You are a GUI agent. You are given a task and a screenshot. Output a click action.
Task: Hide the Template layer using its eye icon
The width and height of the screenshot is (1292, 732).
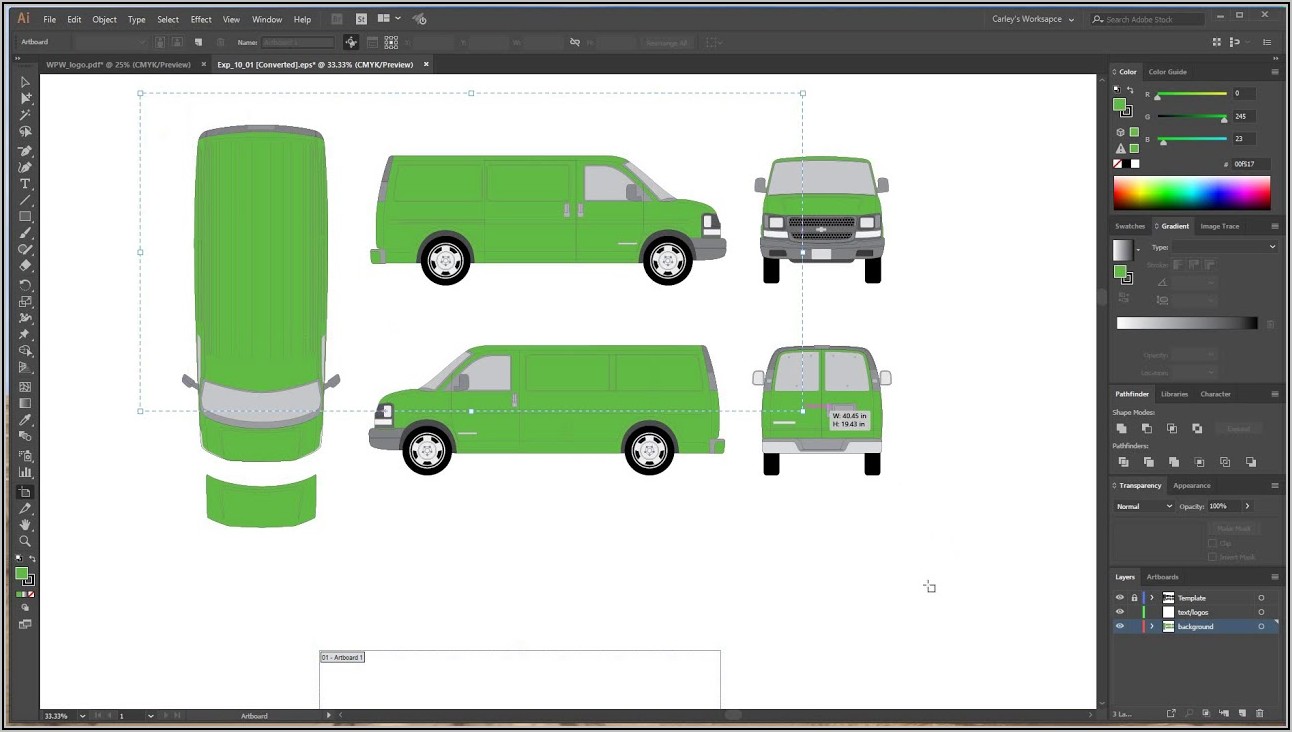click(x=1119, y=598)
